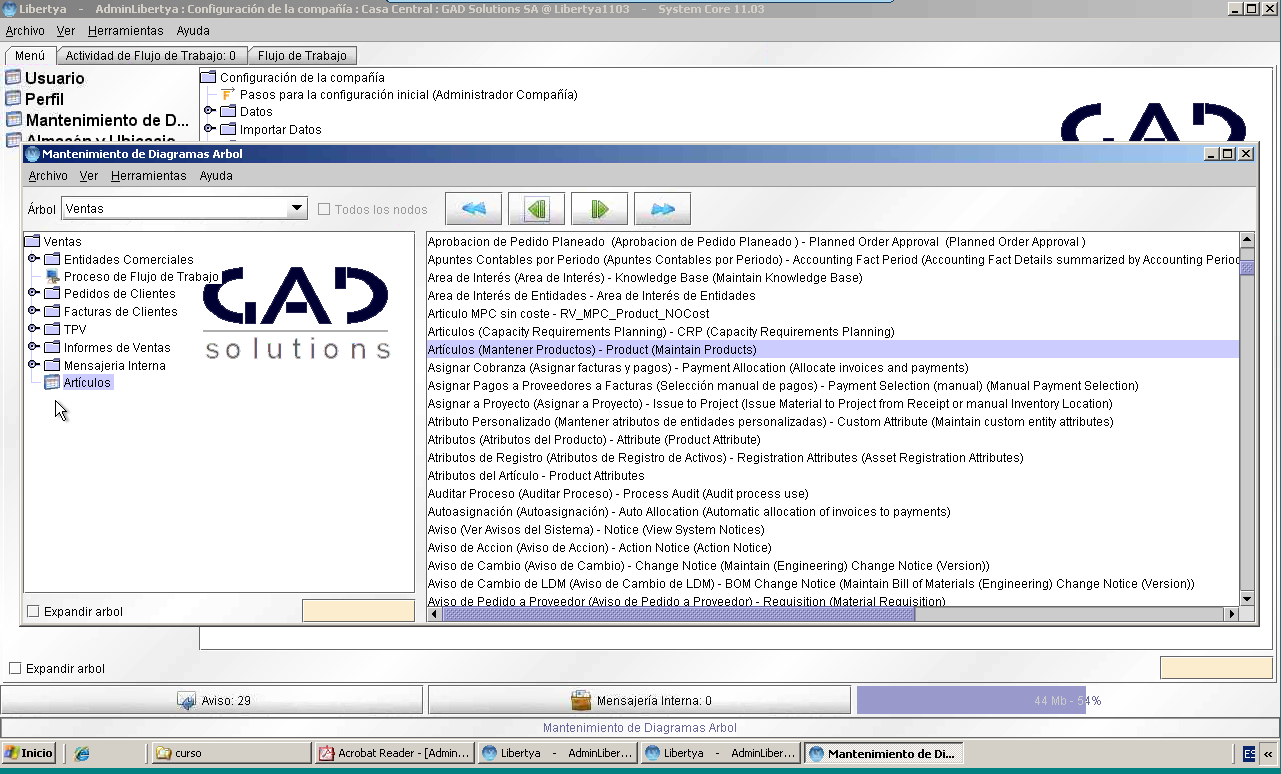Click the Aviso notice icon in status bar

[187, 700]
